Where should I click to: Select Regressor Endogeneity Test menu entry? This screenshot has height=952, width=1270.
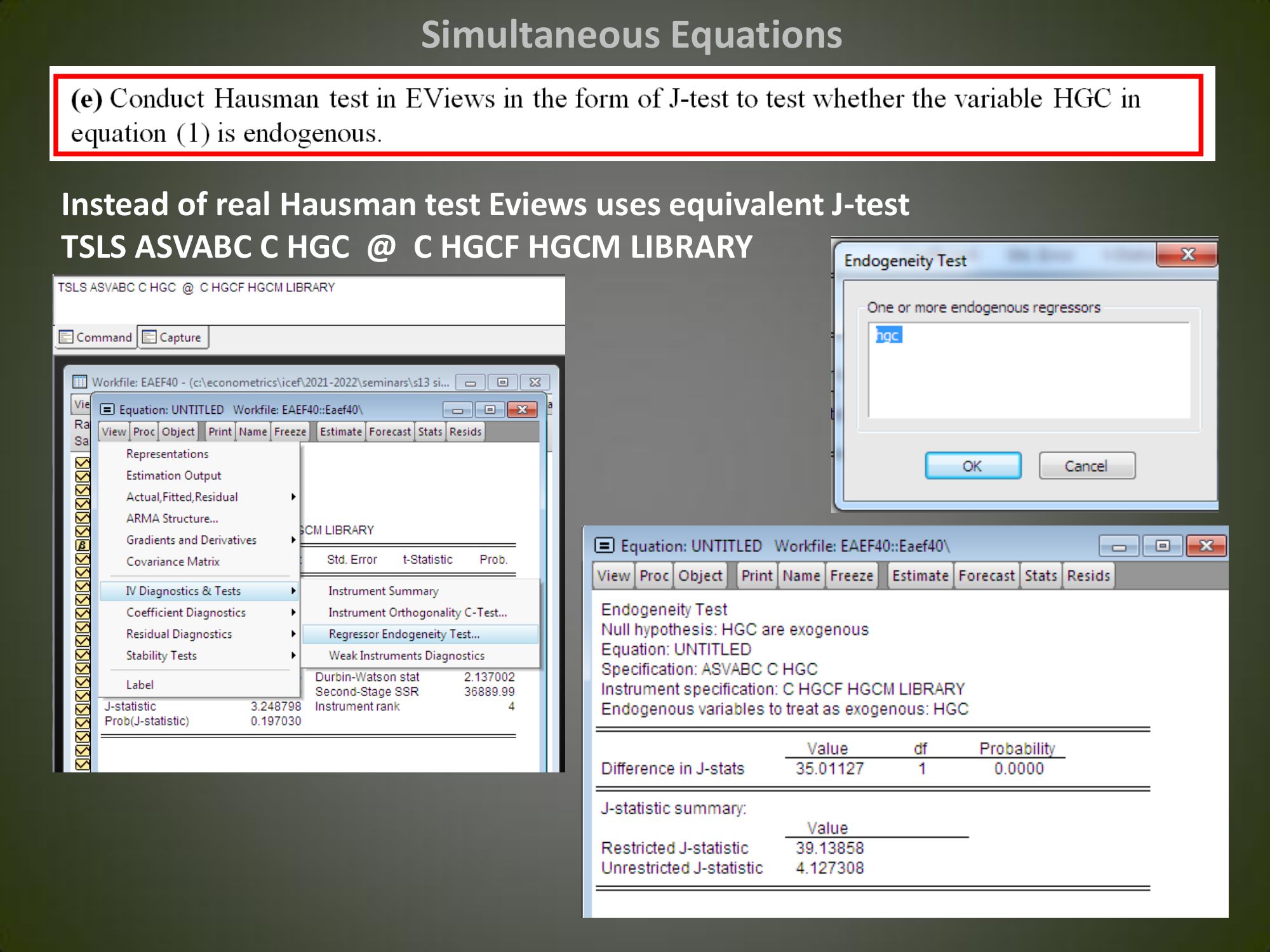tap(404, 634)
